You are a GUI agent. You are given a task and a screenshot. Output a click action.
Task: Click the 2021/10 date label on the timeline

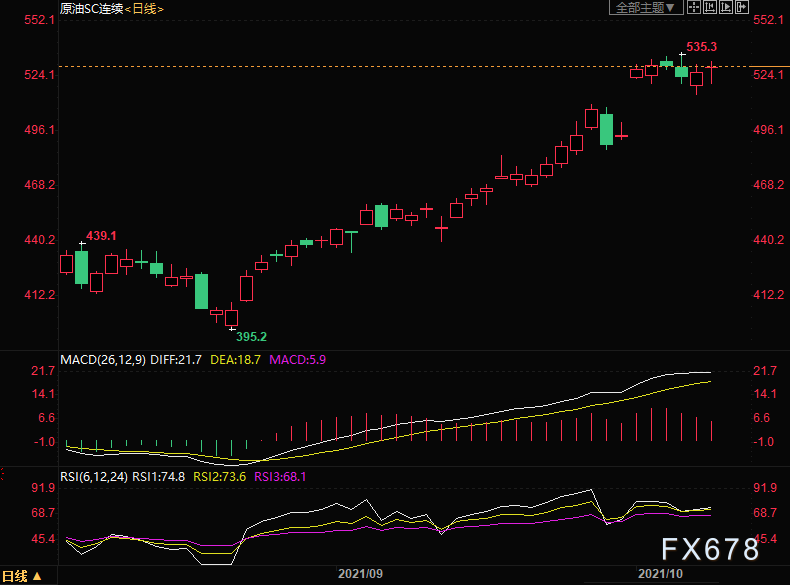pyautogui.click(x=661, y=574)
